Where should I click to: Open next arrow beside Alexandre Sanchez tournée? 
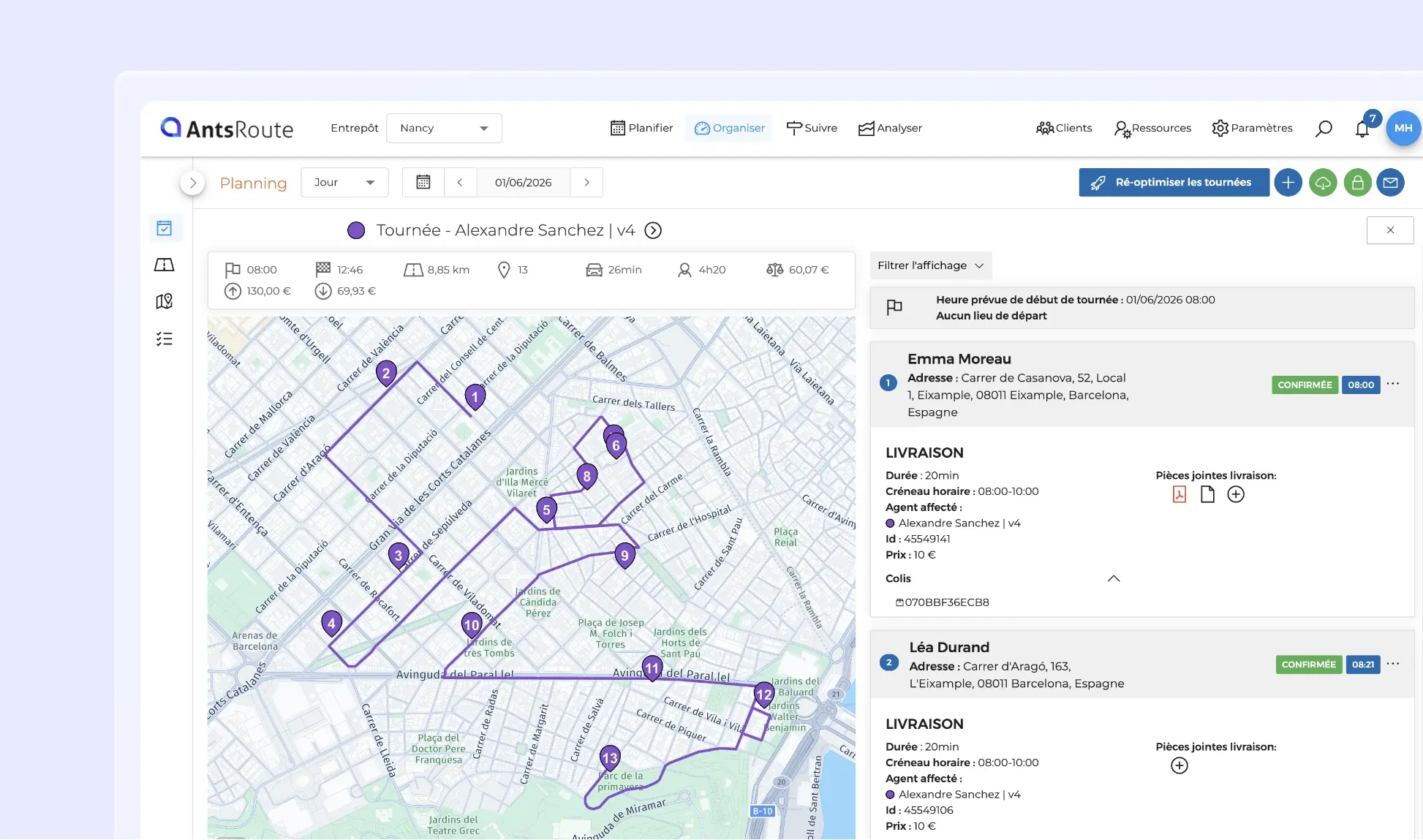pos(653,230)
